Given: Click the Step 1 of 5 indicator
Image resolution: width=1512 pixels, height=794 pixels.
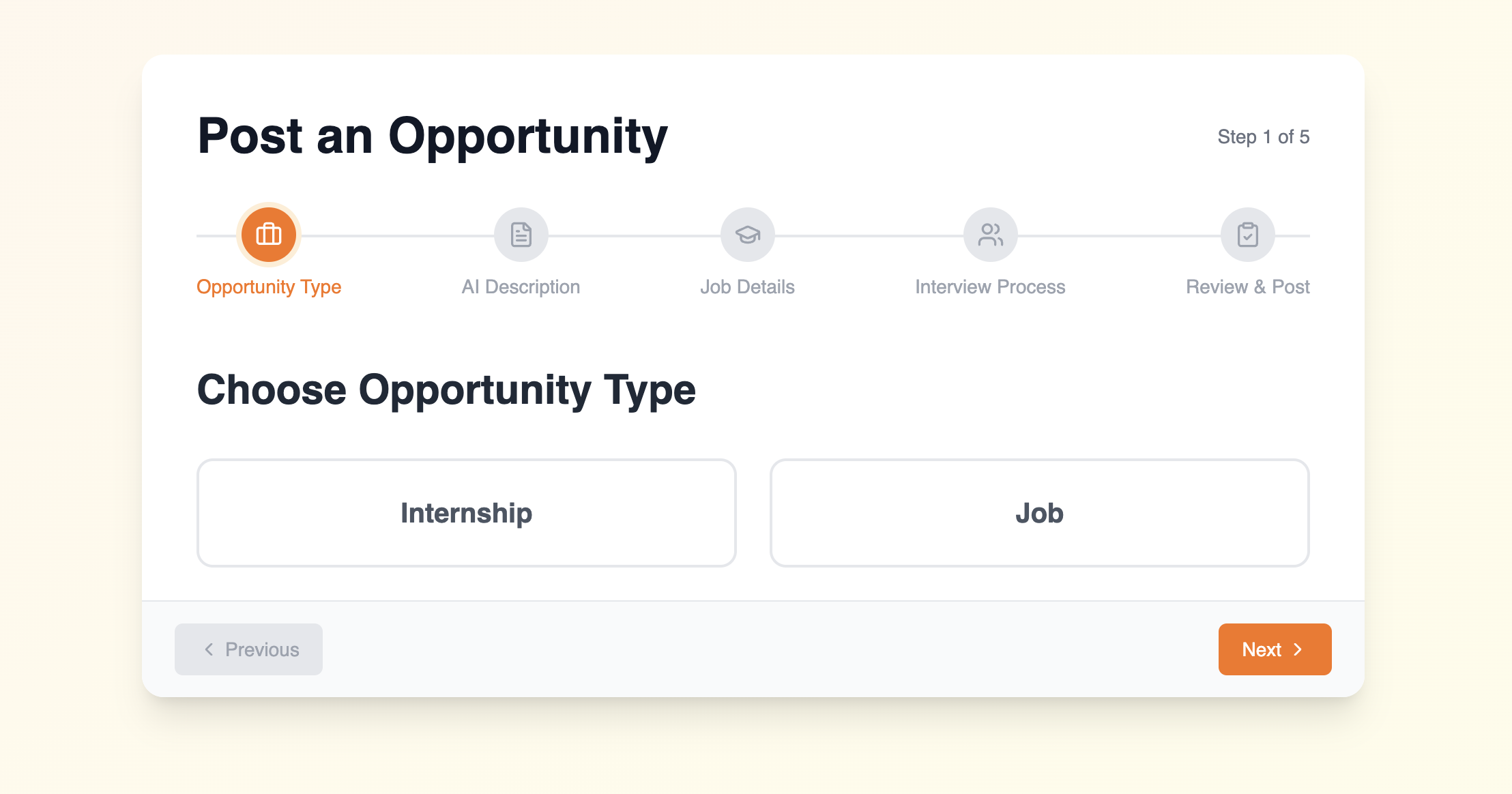Looking at the screenshot, I should click(x=1264, y=136).
